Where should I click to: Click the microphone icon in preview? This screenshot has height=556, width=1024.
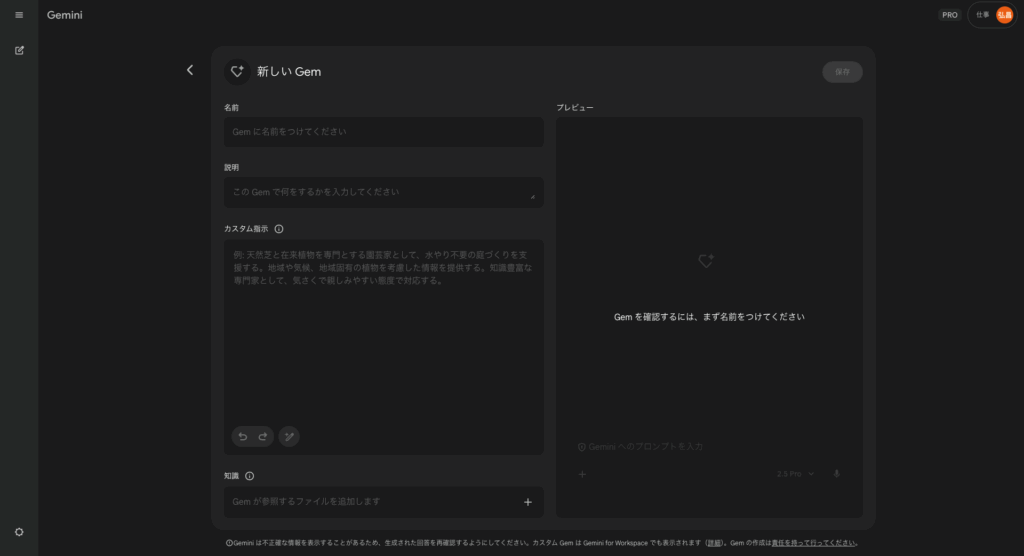click(x=837, y=473)
